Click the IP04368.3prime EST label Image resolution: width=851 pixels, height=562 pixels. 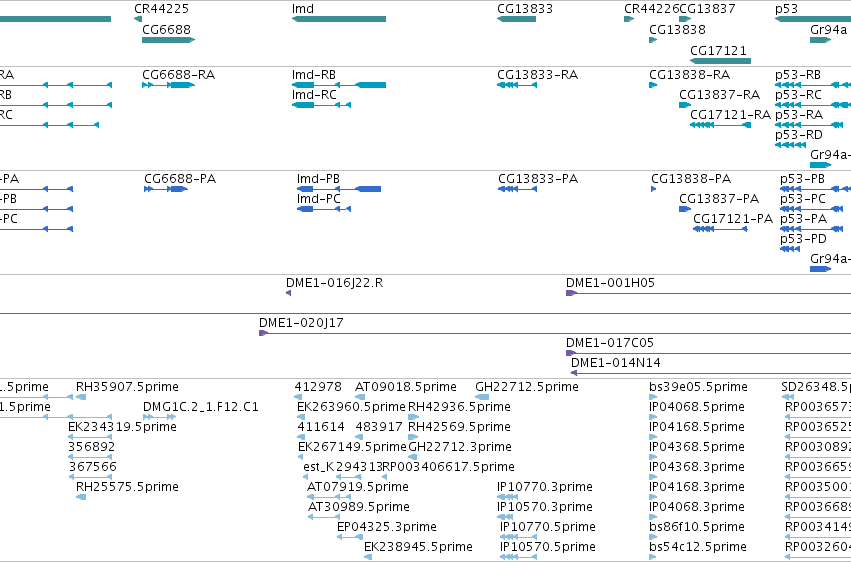point(697,467)
